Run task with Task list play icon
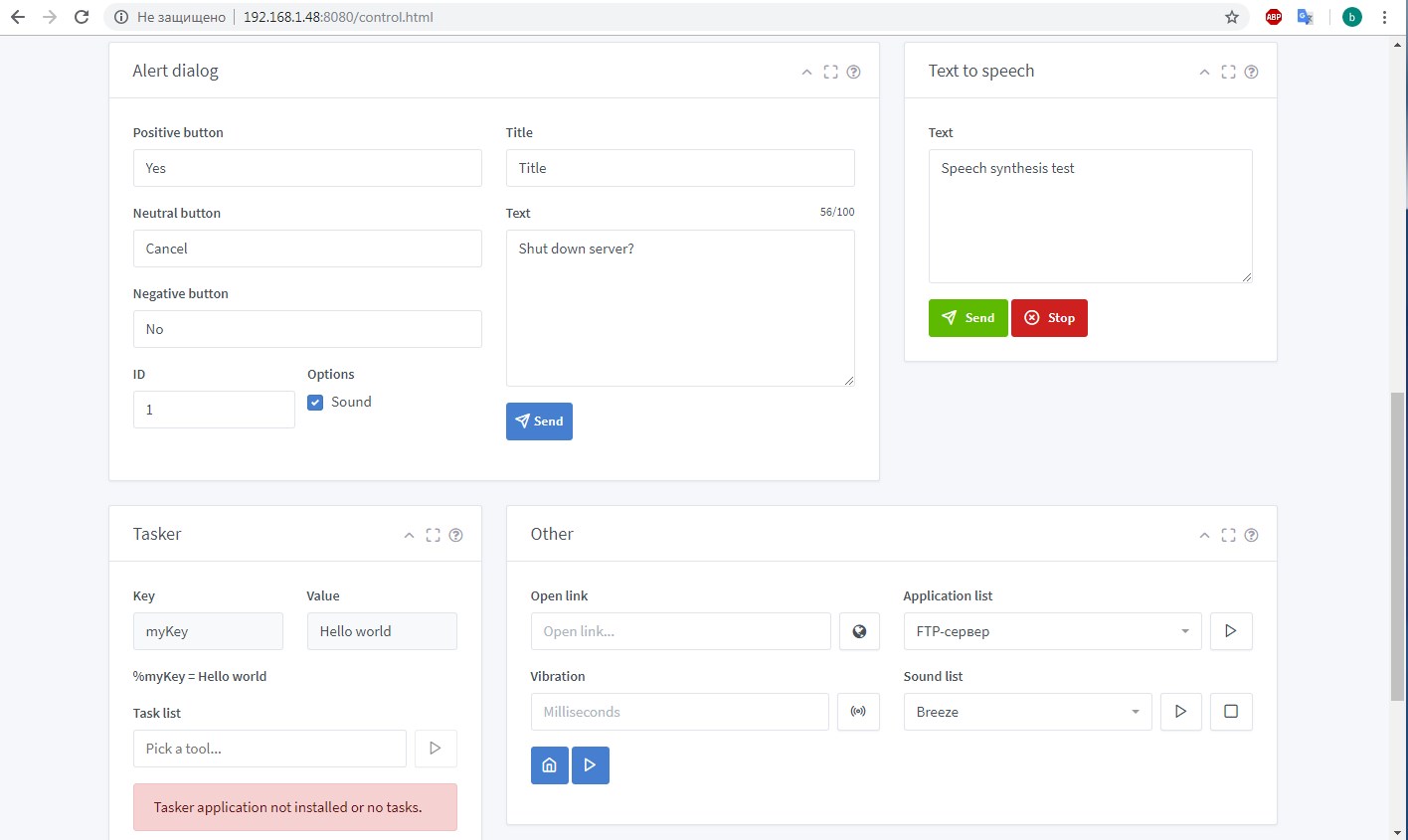This screenshot has height=840, width=1408. pos(435,749)
